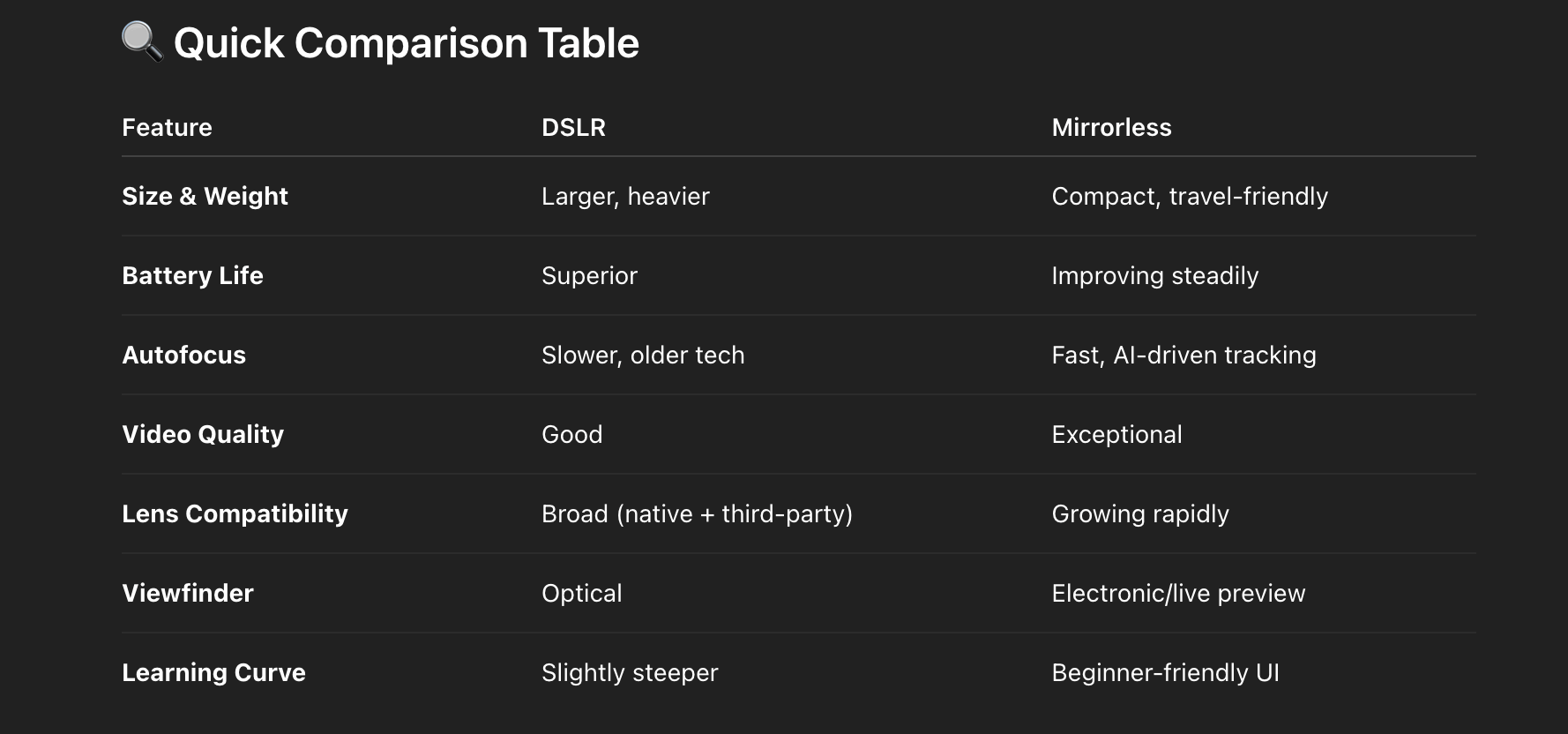The width and height of the screenshot is (1568, 734).
Task: Click the 'Fast, AI-driven tracking' cell
Action: tap(1183, 355)
